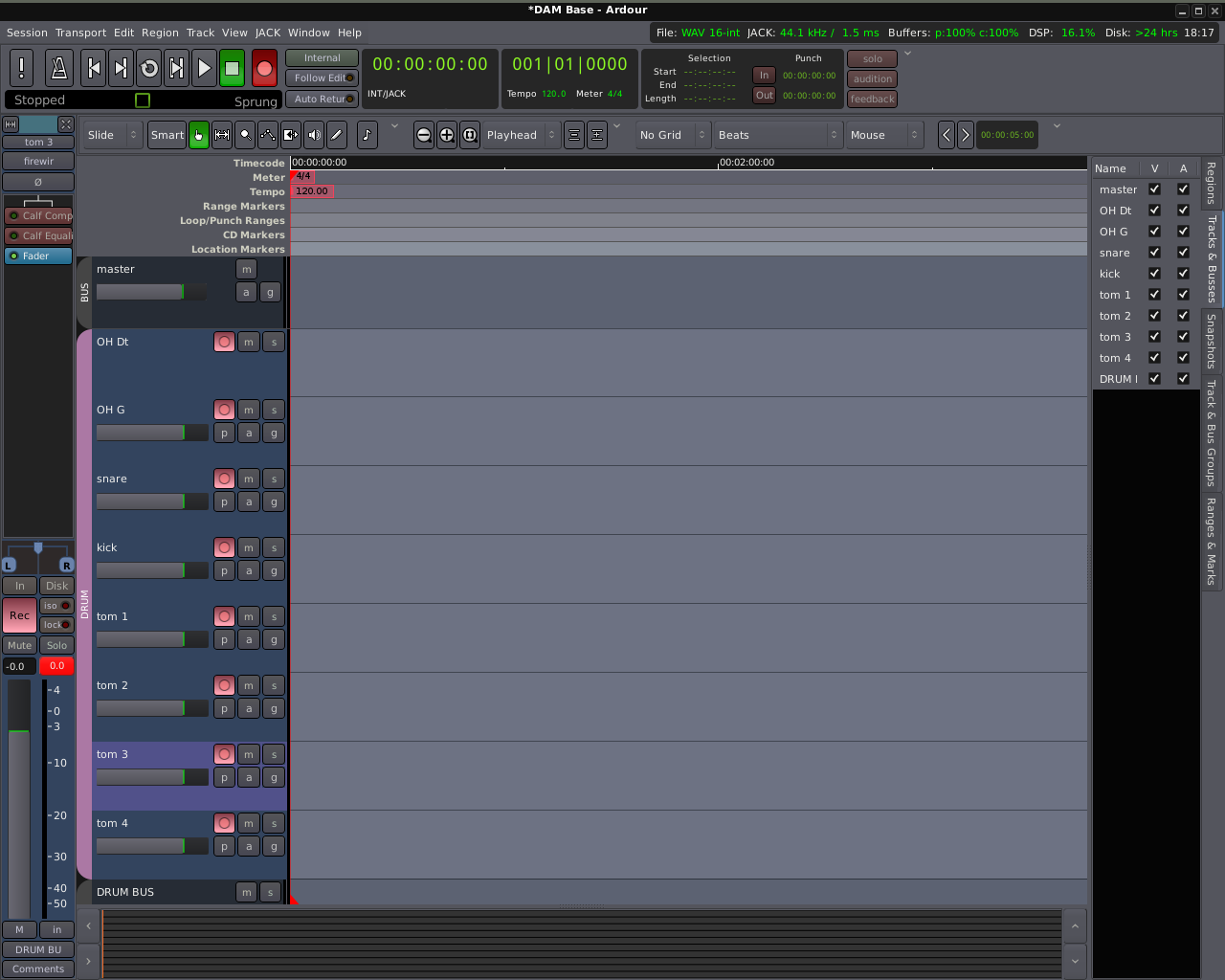Select the Range selection tool
The image size is (1225, 980).
[222, 135]
